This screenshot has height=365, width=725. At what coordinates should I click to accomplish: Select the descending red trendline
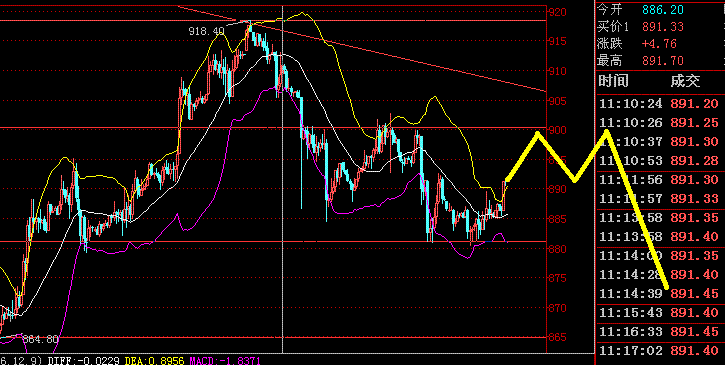(x=361, y=49)
